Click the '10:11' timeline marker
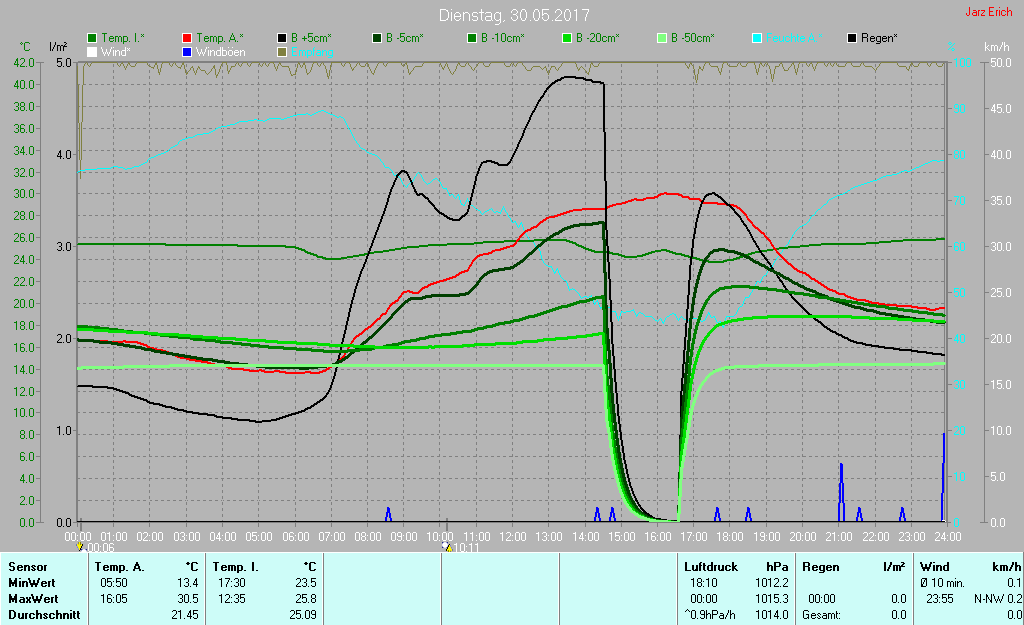 pyautogui.click(x=466, y=548)
